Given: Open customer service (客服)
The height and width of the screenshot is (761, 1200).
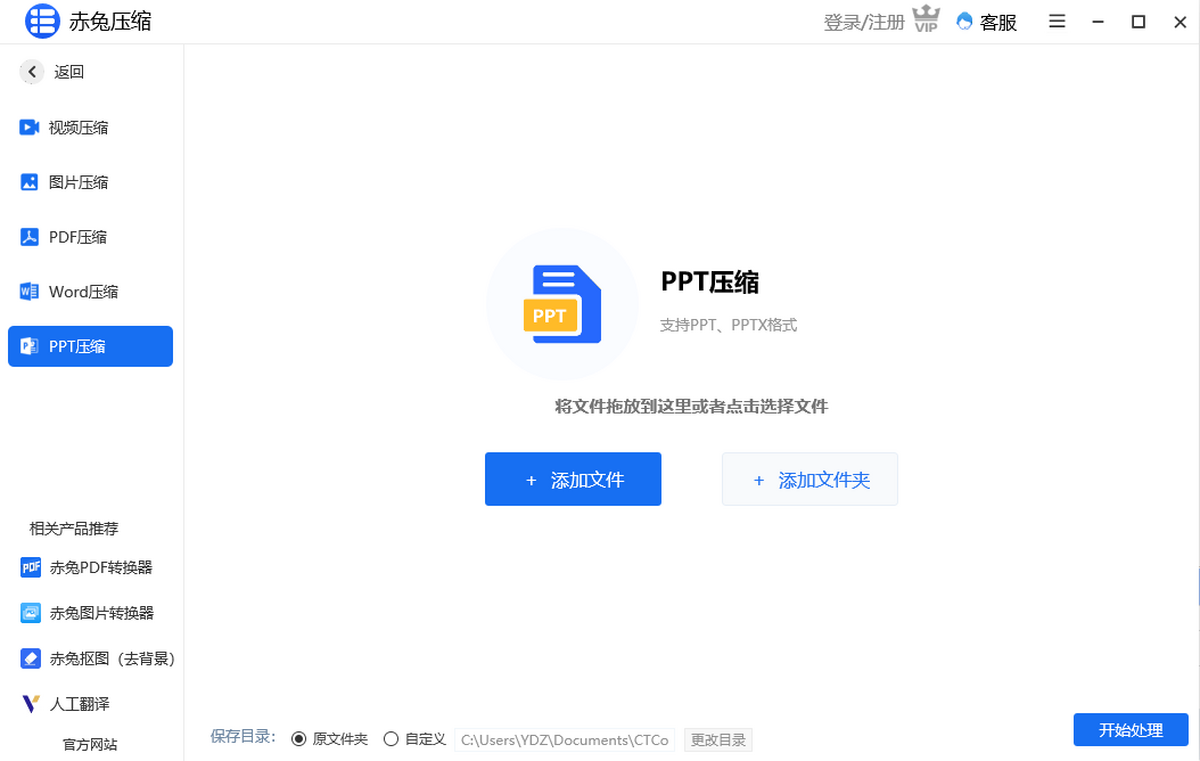Looking at the screenshot, I should [x=987, y=22].
